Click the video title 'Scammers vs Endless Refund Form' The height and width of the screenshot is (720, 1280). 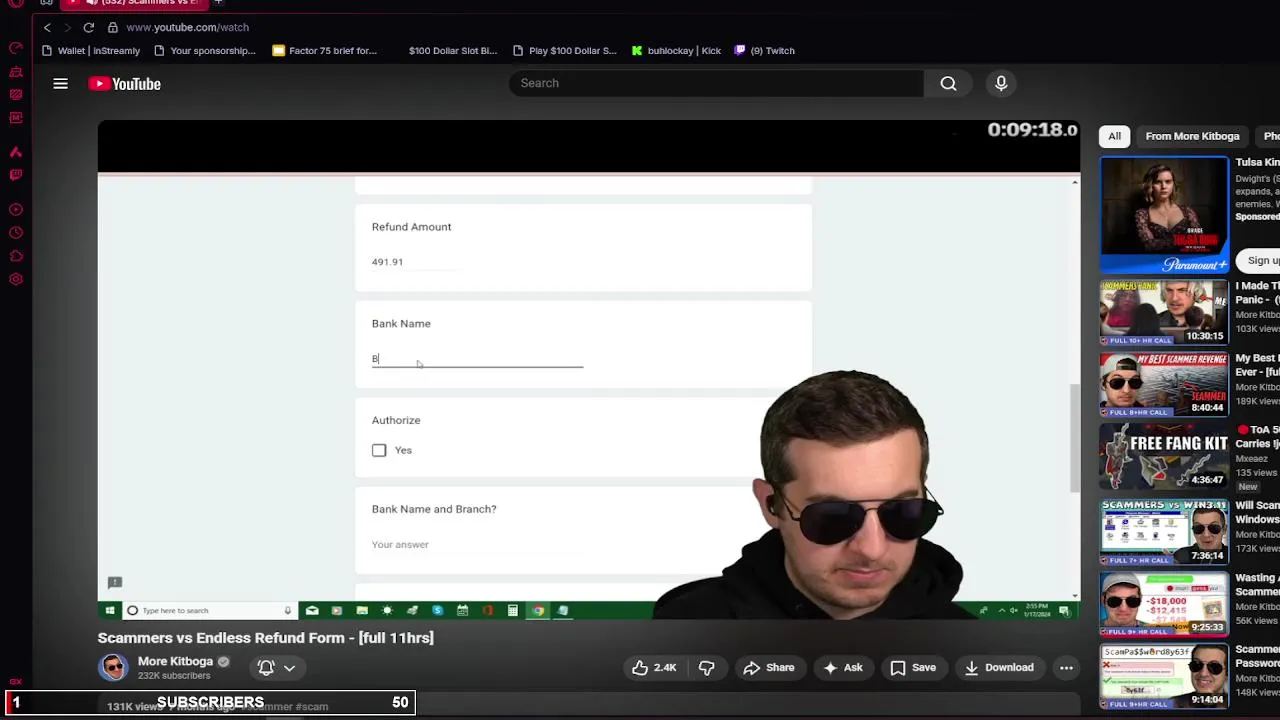[265, 638]
